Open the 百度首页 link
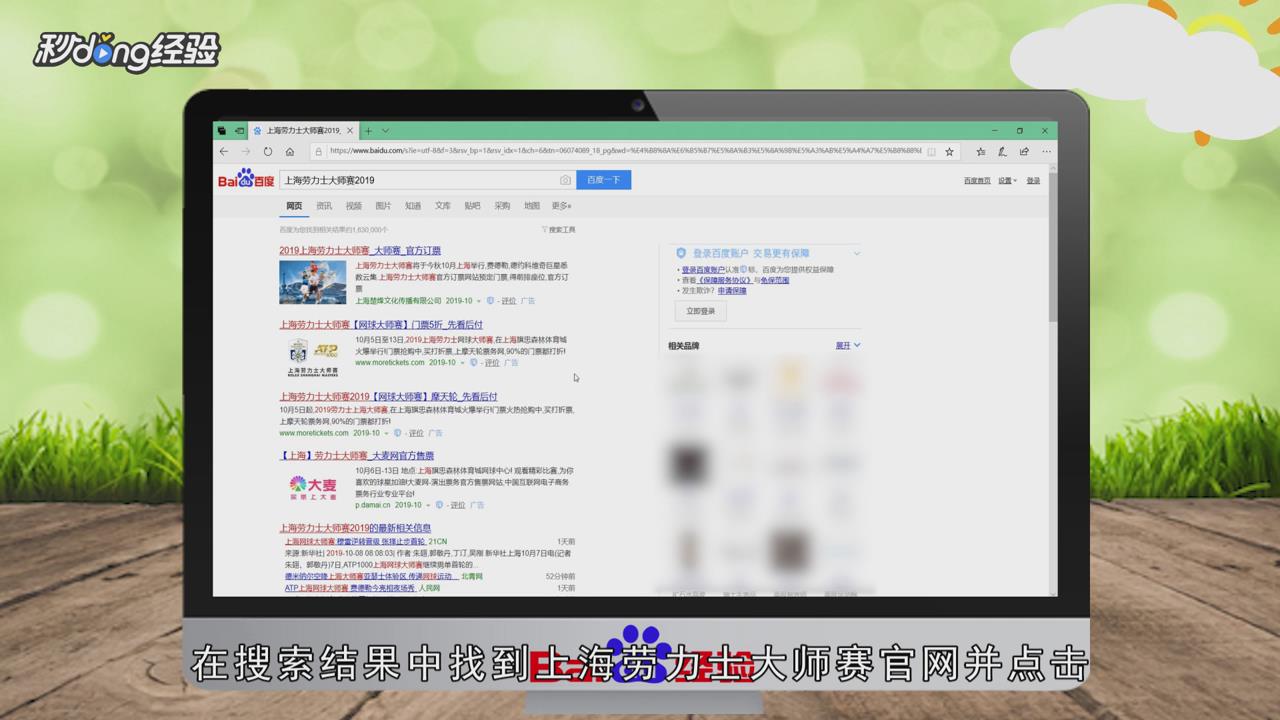This screenshot has height=720, width=1280. [977, 181]
